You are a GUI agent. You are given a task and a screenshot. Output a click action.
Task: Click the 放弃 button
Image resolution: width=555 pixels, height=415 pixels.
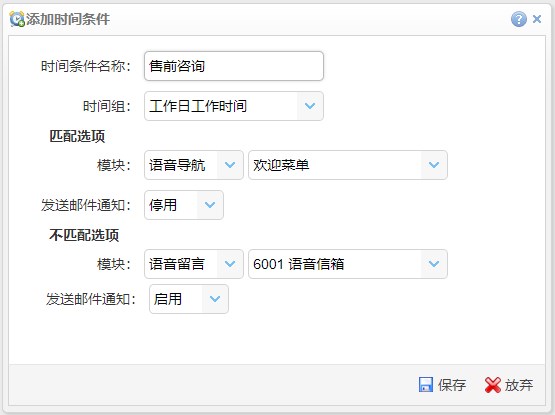point(509,385)
